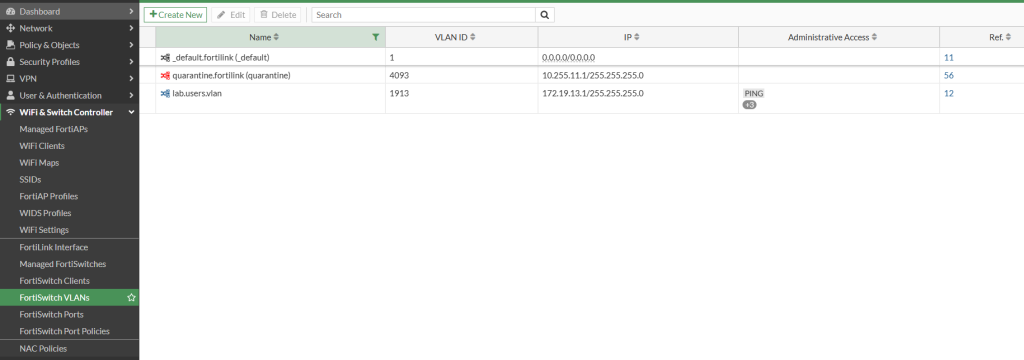The width and height of the screenshot is (1024, 360).
Task: Toggle favorite star for FortiSwitch VLANs
Action: pos(131,297)
